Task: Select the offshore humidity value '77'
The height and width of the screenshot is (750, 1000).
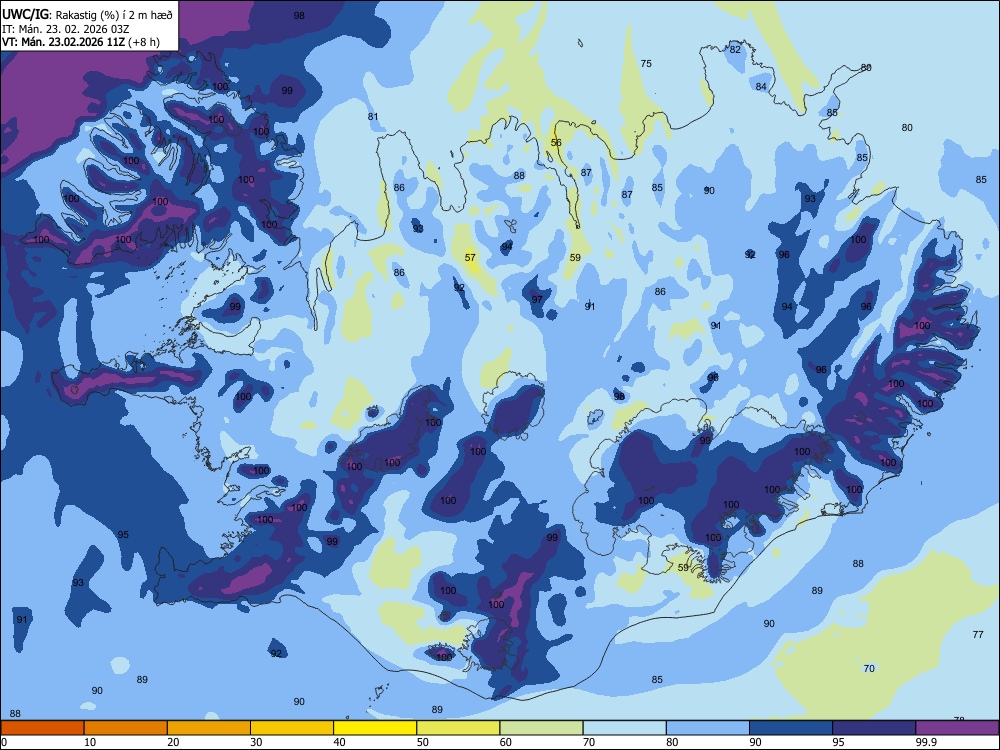Action: pyautogui.click(x=978, y=634)
